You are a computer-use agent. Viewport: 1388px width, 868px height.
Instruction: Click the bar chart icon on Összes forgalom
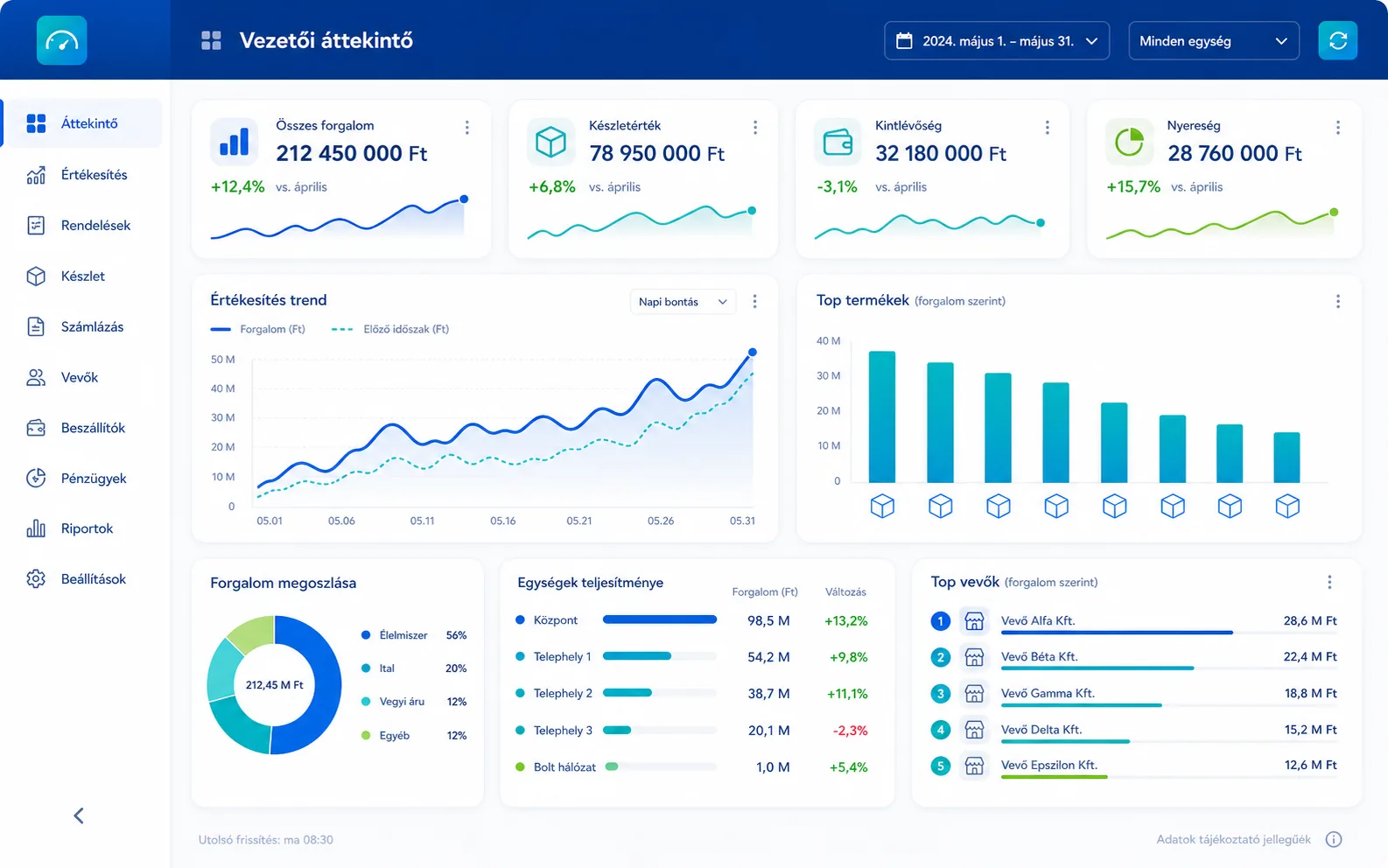coord(234,142)
